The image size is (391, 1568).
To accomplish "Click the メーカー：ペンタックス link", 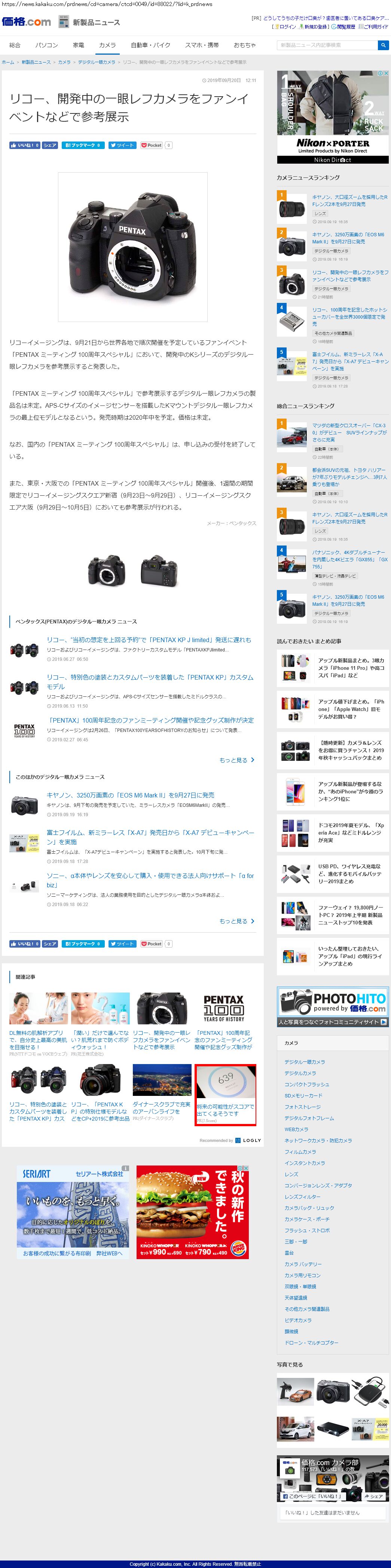I will click(231, 523).
